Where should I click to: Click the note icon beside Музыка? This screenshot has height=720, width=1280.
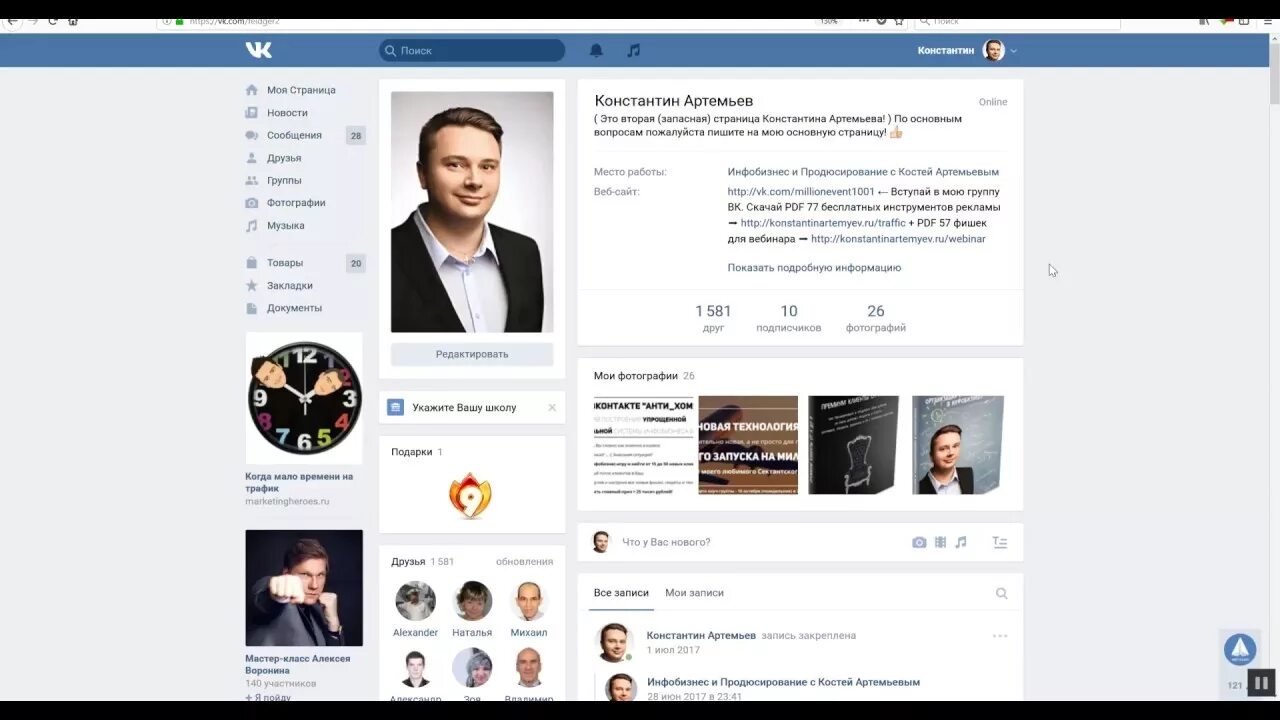252,226
